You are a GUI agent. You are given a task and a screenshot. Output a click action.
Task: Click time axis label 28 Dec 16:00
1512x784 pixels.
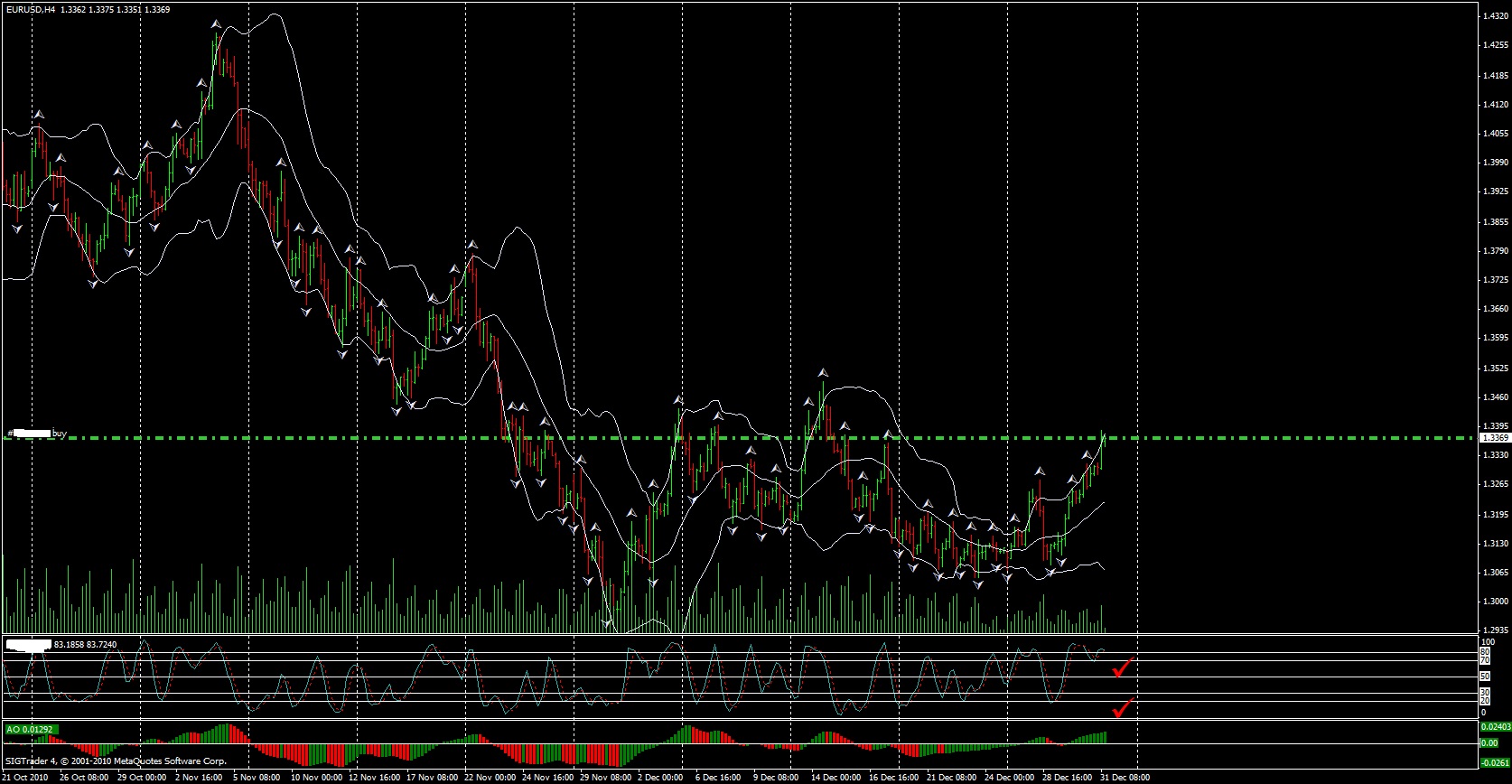coord(1068,777)
